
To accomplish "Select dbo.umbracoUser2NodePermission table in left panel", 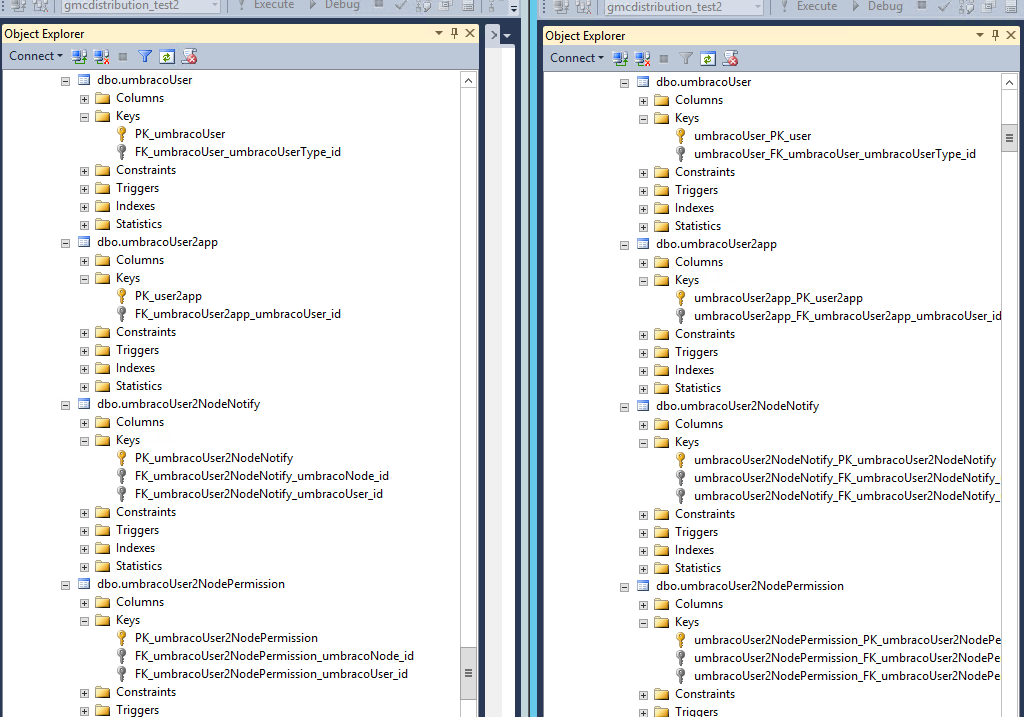I will pos(191,584).
